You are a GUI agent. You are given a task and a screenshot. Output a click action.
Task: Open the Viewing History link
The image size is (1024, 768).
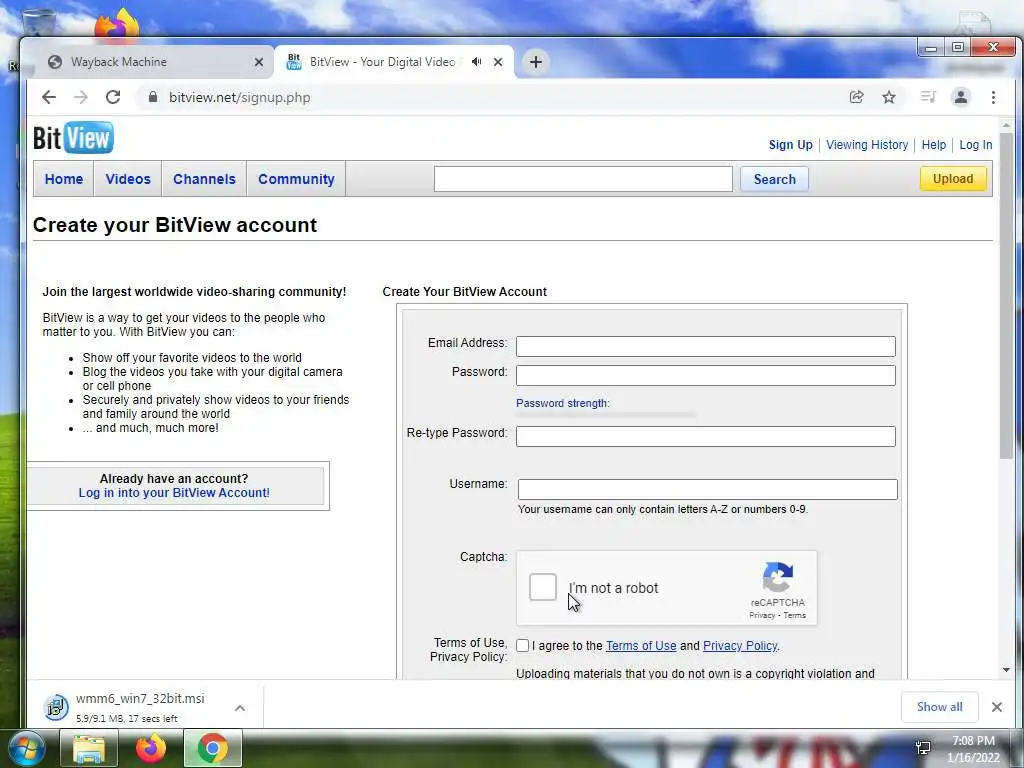[x=867, y=145]
